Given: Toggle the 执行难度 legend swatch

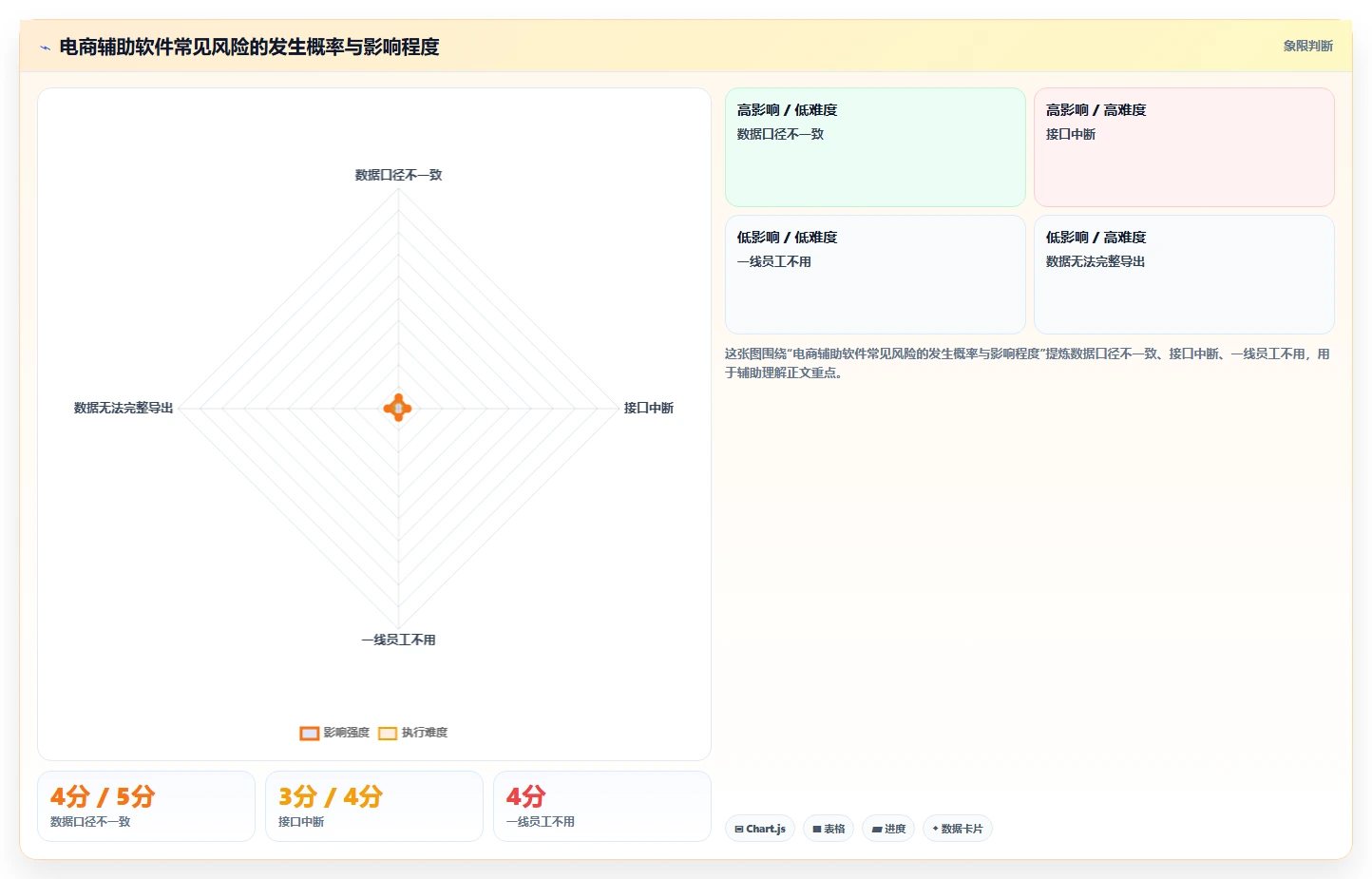Looking at the screenshot, I should (387, 733).
